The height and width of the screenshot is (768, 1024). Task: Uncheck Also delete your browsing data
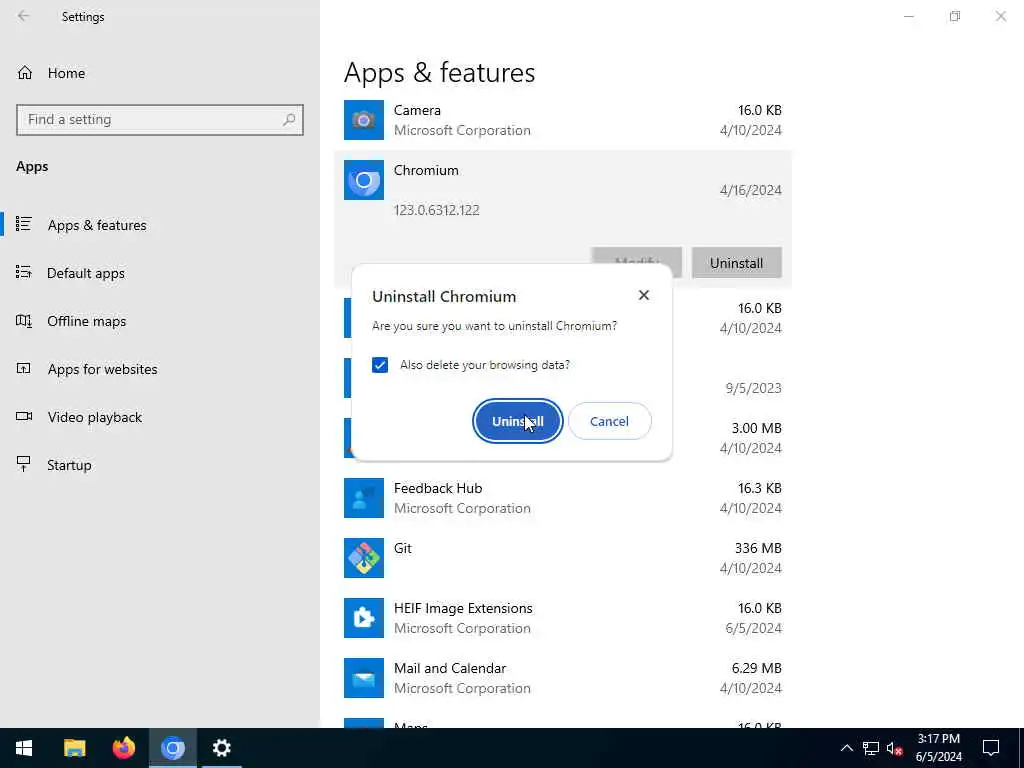379,365
